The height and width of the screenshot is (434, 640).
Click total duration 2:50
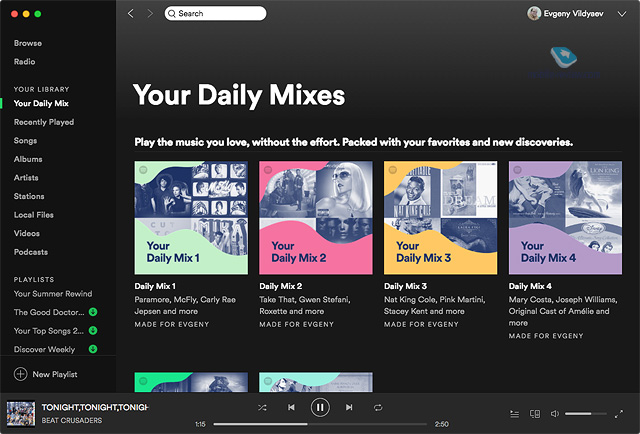click(x=442, y=424)
